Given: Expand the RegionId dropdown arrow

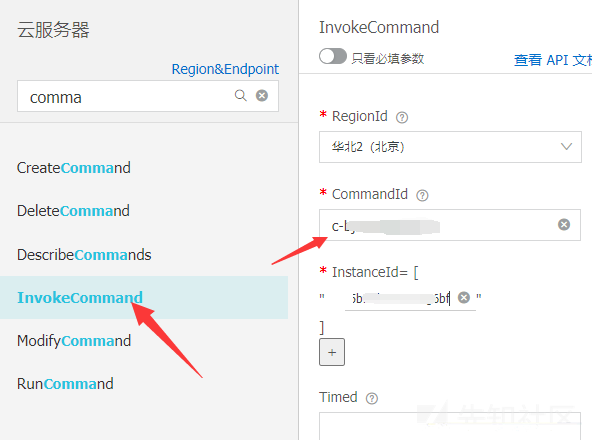Looking at the screenshot, I should pyautogui.click(x=566, y=147).
